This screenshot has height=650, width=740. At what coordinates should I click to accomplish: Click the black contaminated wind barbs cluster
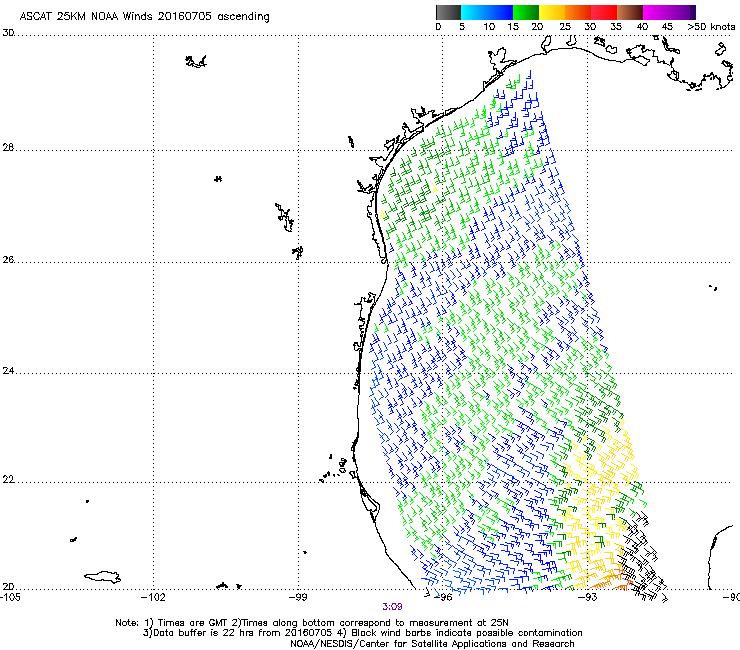[x=643, y=555]
